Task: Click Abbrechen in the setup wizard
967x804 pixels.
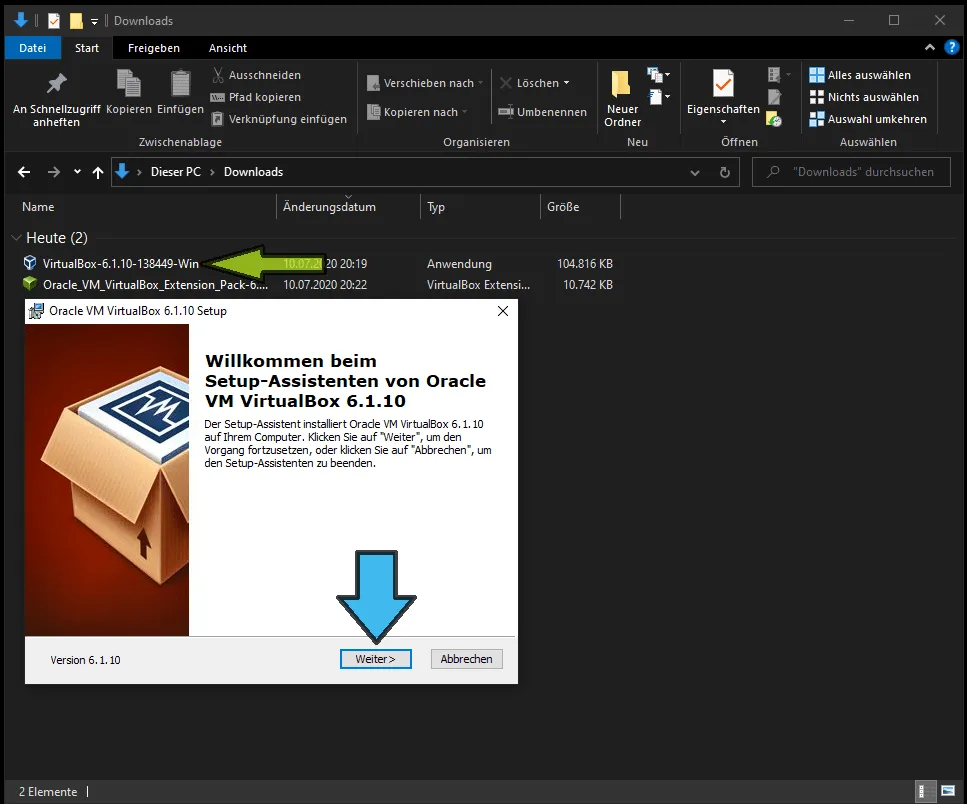Action: tap(466, 658)
